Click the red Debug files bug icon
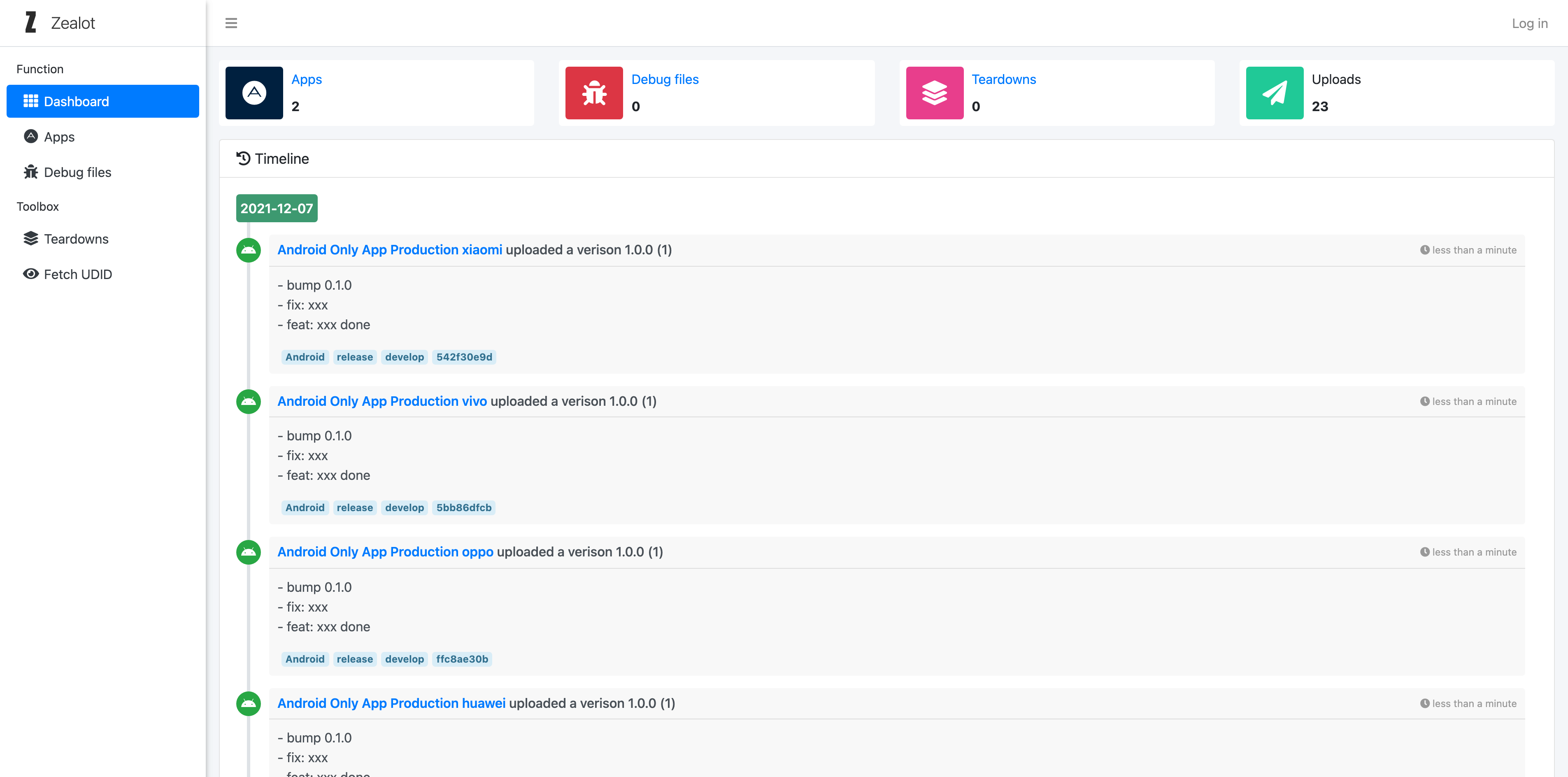Image resolution: width=1568 pixels, height=777 pixels. 594,93
